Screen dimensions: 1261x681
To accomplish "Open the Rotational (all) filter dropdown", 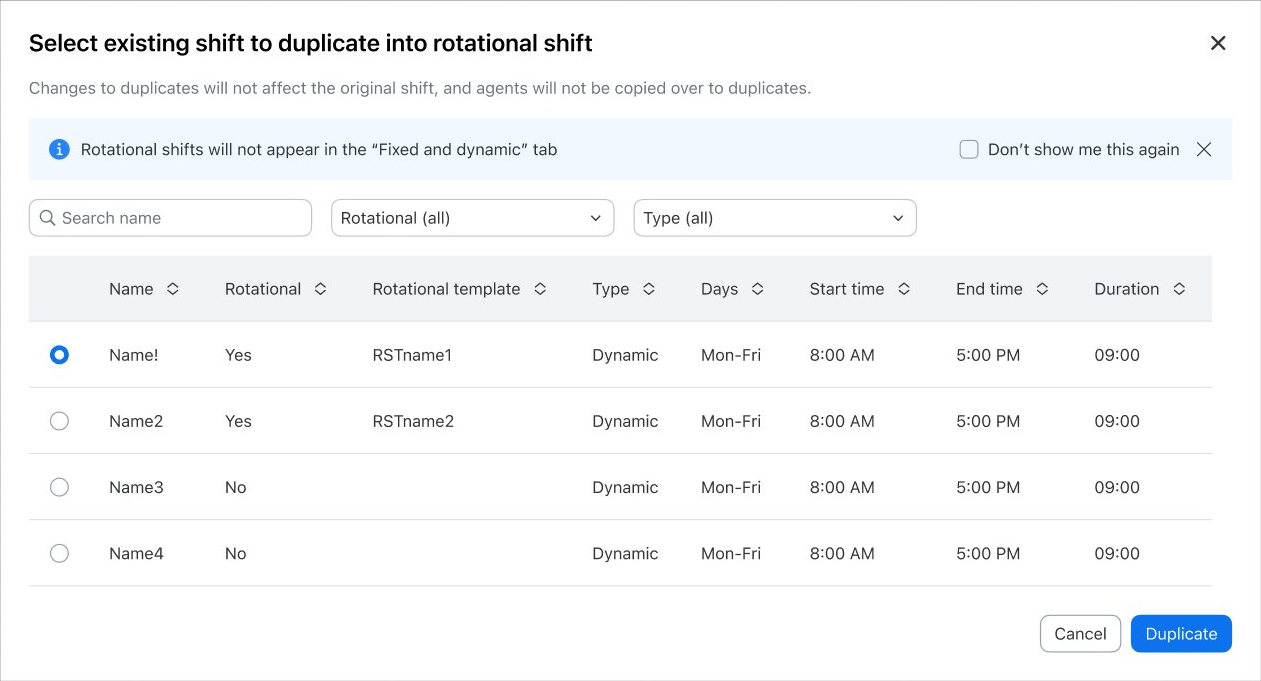I will [472, 218].
